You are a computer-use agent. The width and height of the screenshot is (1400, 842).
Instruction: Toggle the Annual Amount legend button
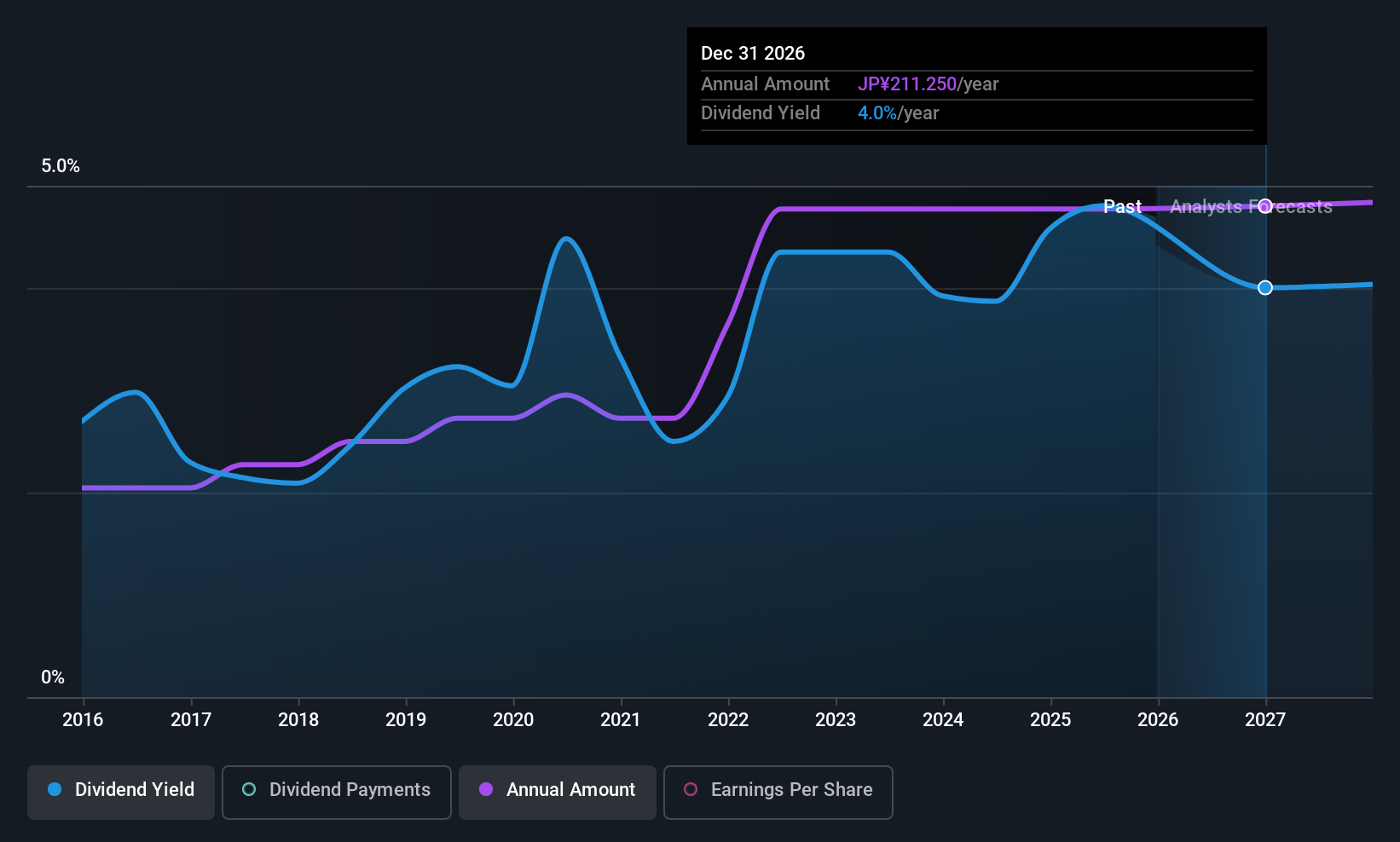pos(558,793)
